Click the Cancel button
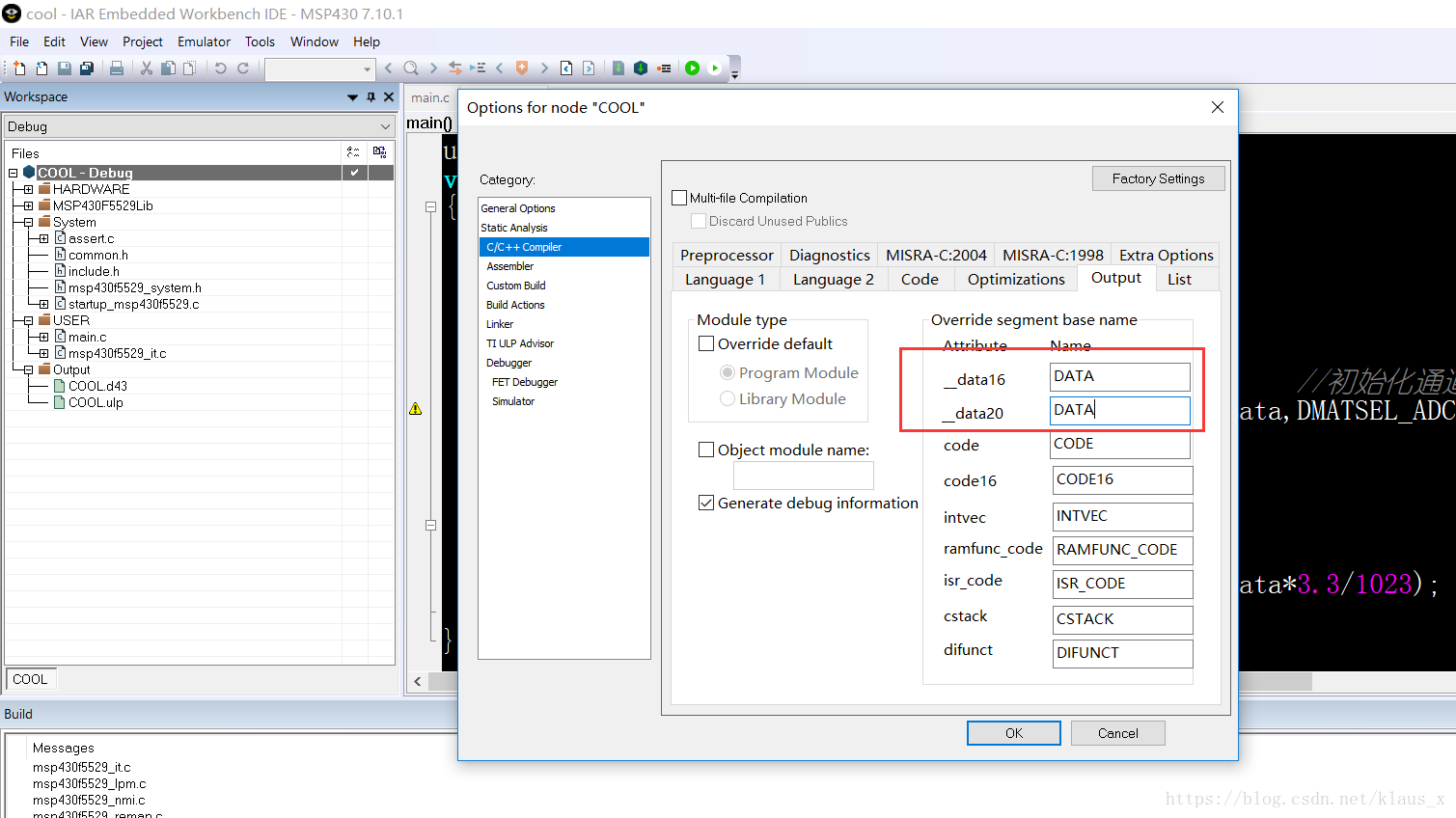This screenshot has width=1456, height=818. [x=1118, y=733]
